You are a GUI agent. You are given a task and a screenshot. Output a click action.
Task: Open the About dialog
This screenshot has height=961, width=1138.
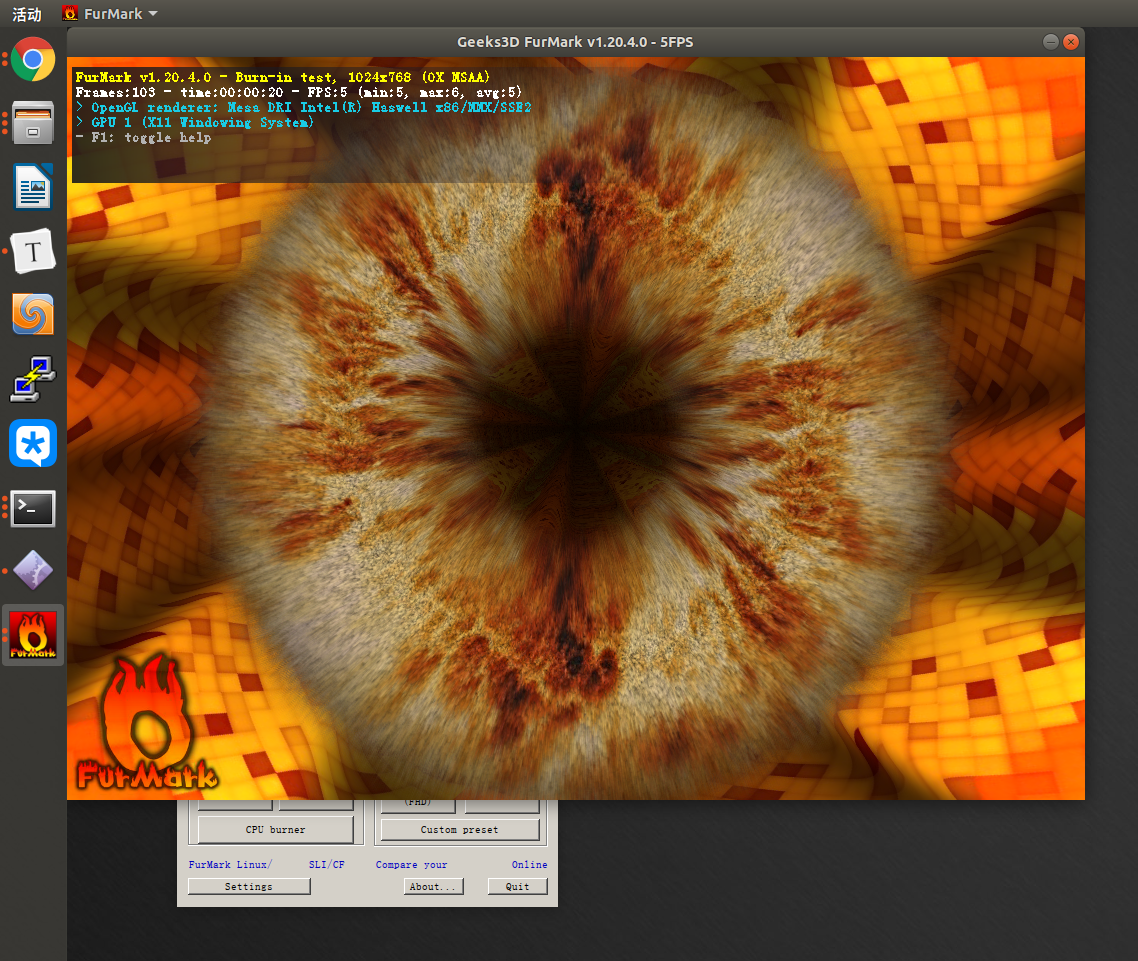click(433, 885)
